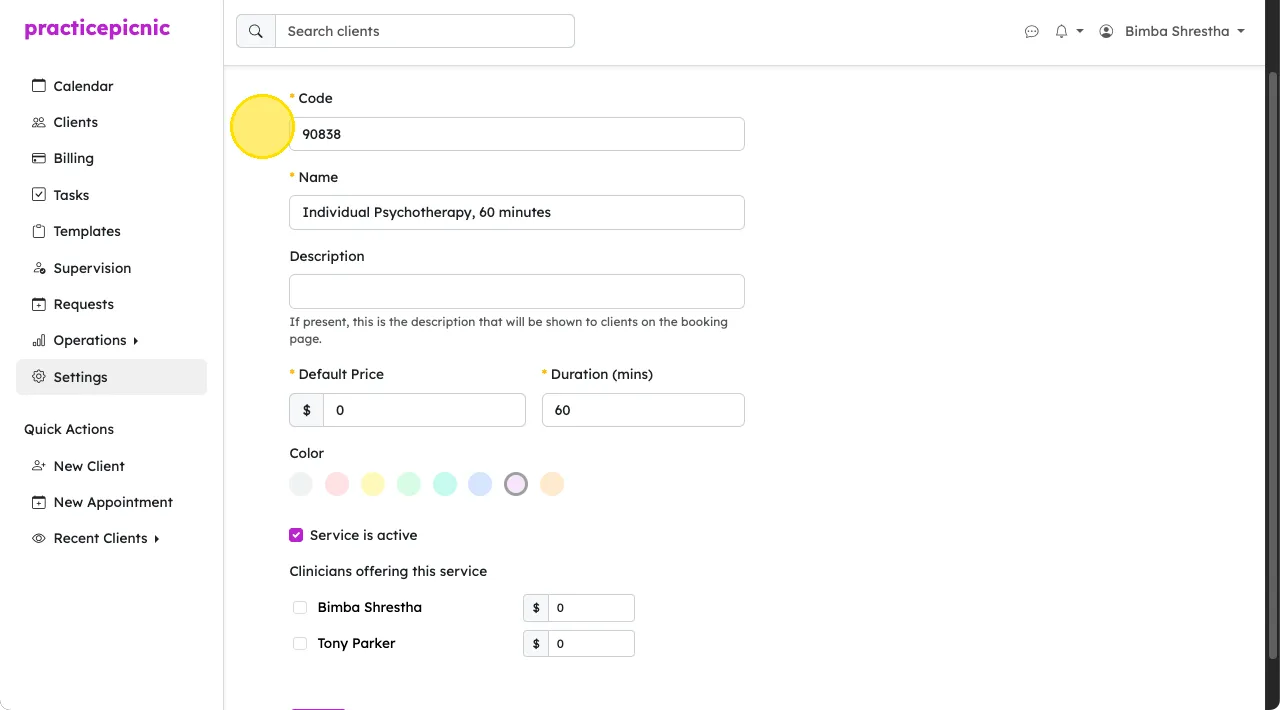This screenshot has width=1280, height=710.
Task: Expand the notifications dropdown arrow
Action: tap(1080, 31)
